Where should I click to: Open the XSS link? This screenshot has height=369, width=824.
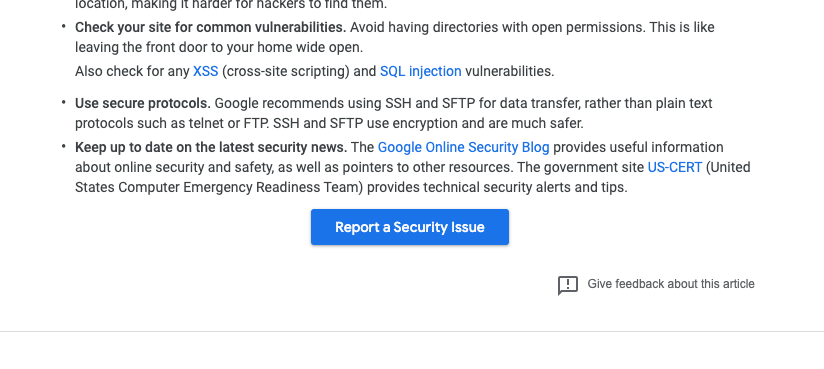coord(205,71)
